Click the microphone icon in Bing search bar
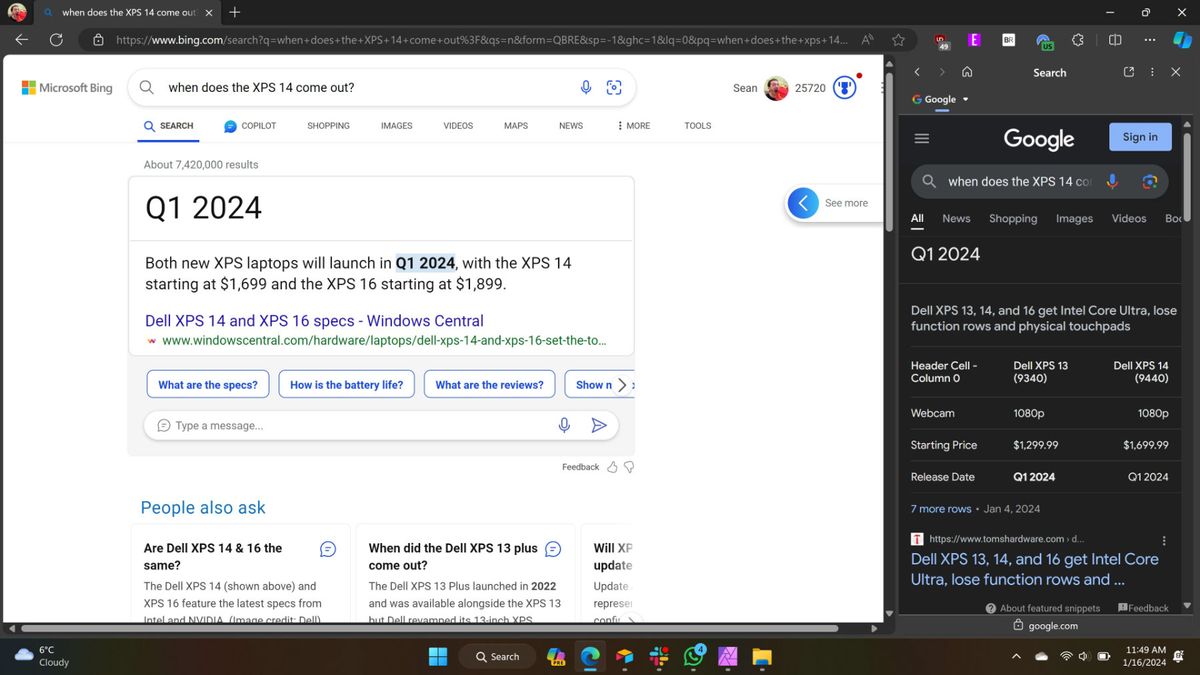The height and width of the screenshot is (675, 1200). (x=586, y=87)
